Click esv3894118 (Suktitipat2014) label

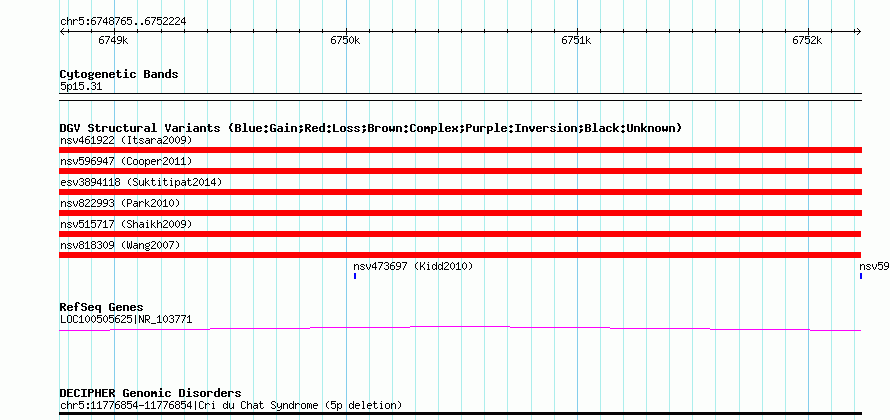click(x=141, y=182)
